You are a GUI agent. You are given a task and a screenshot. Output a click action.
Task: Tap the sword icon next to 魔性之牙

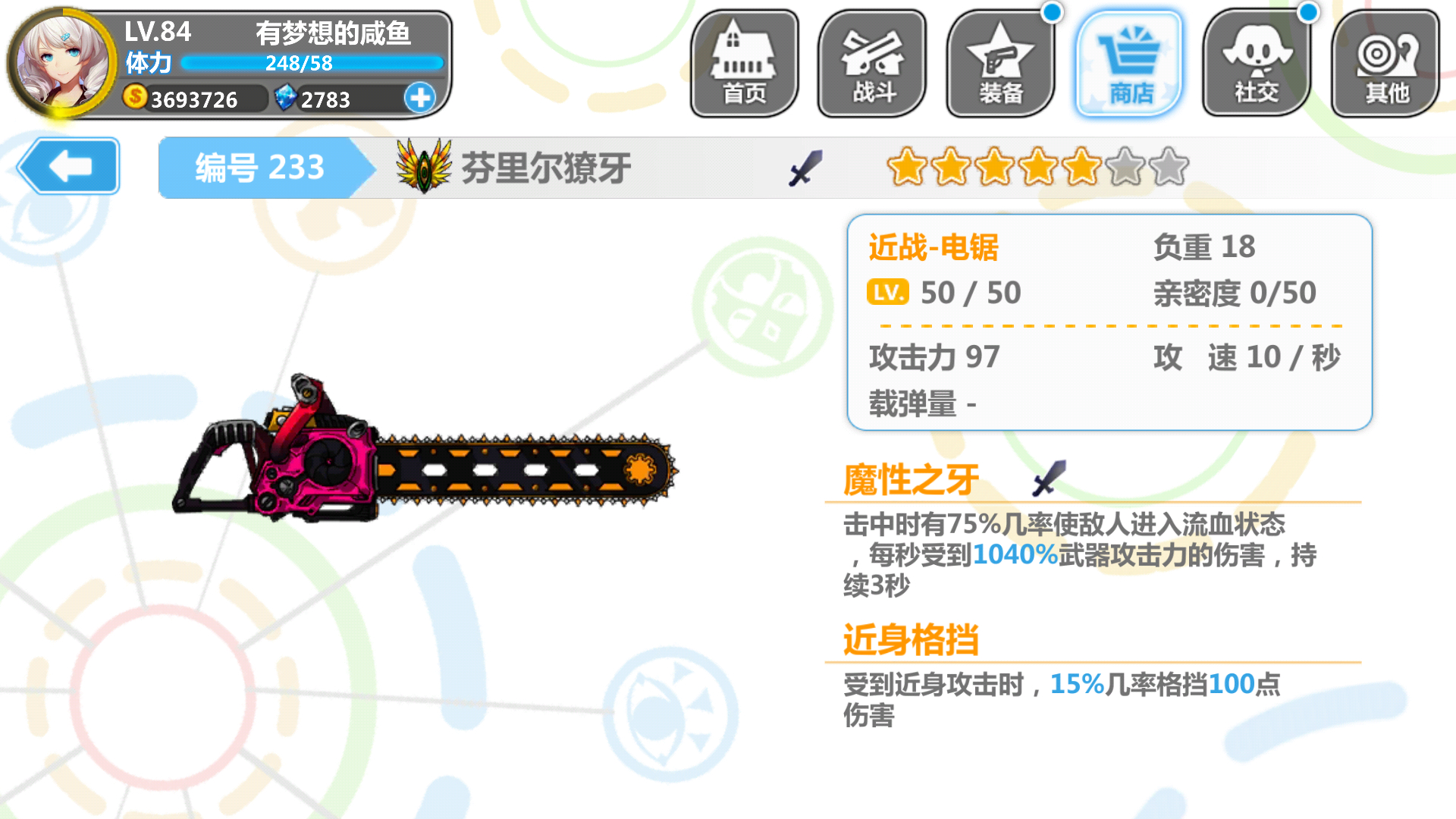coord(1050,479)
